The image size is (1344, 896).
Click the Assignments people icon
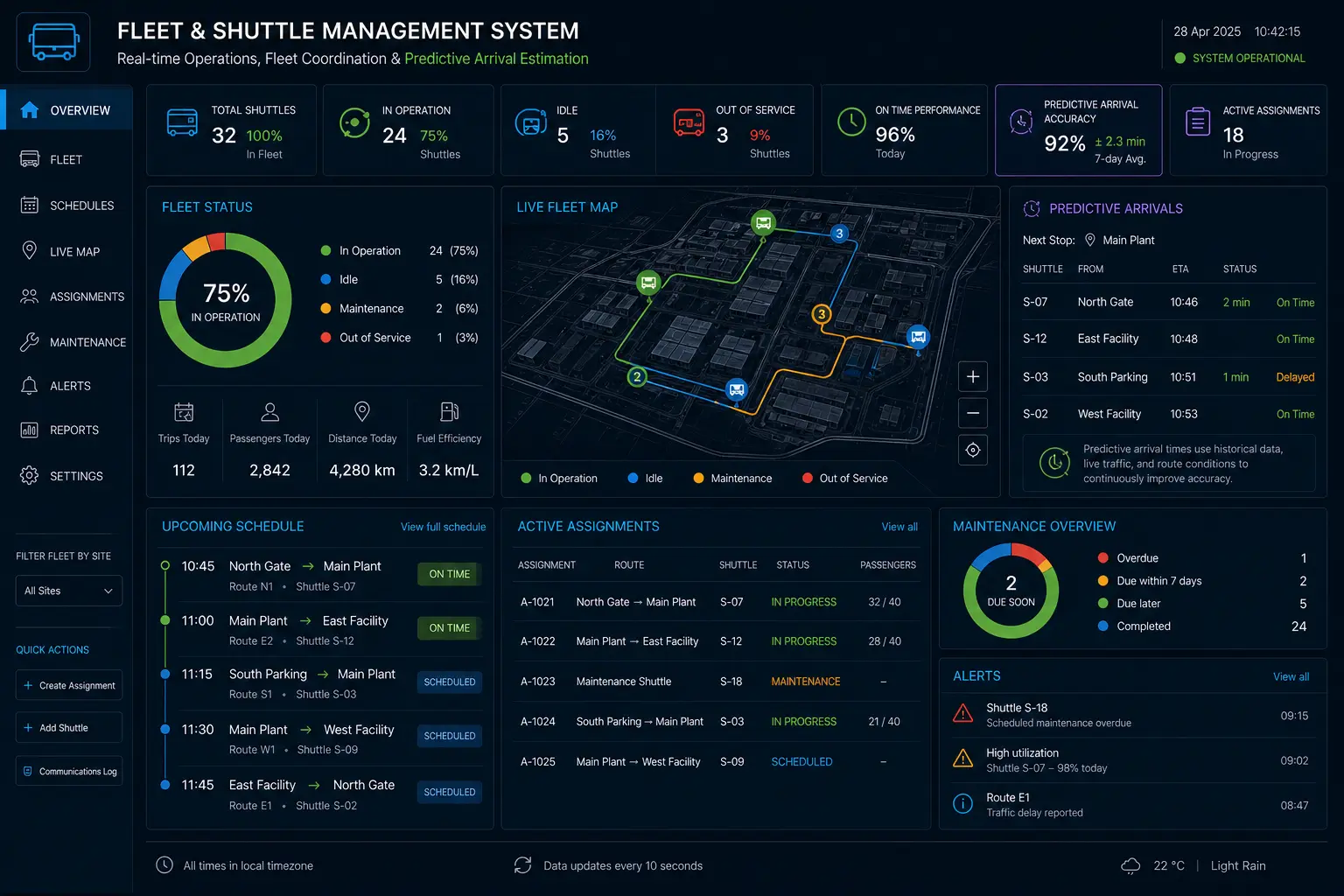tap(29, 297)
